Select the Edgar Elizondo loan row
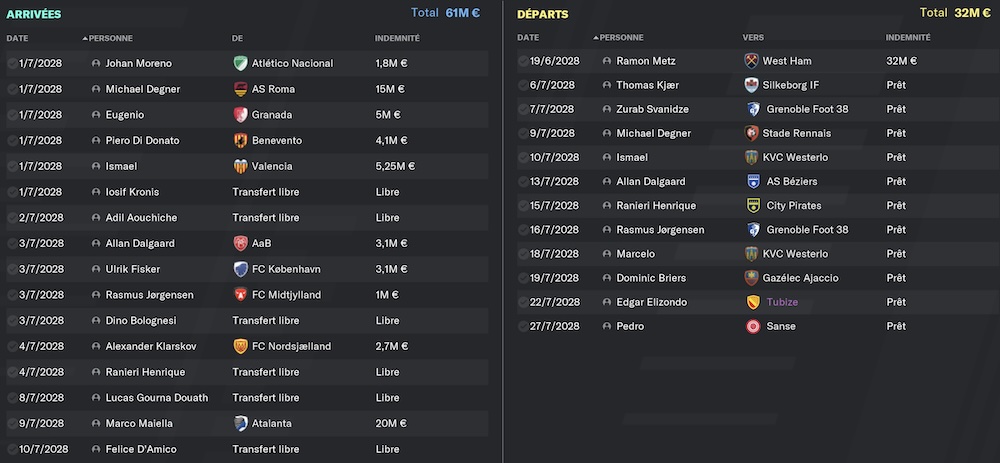The width and height of the screenshot is (1000, 463). pyautogui.click(x=755, y=302)
